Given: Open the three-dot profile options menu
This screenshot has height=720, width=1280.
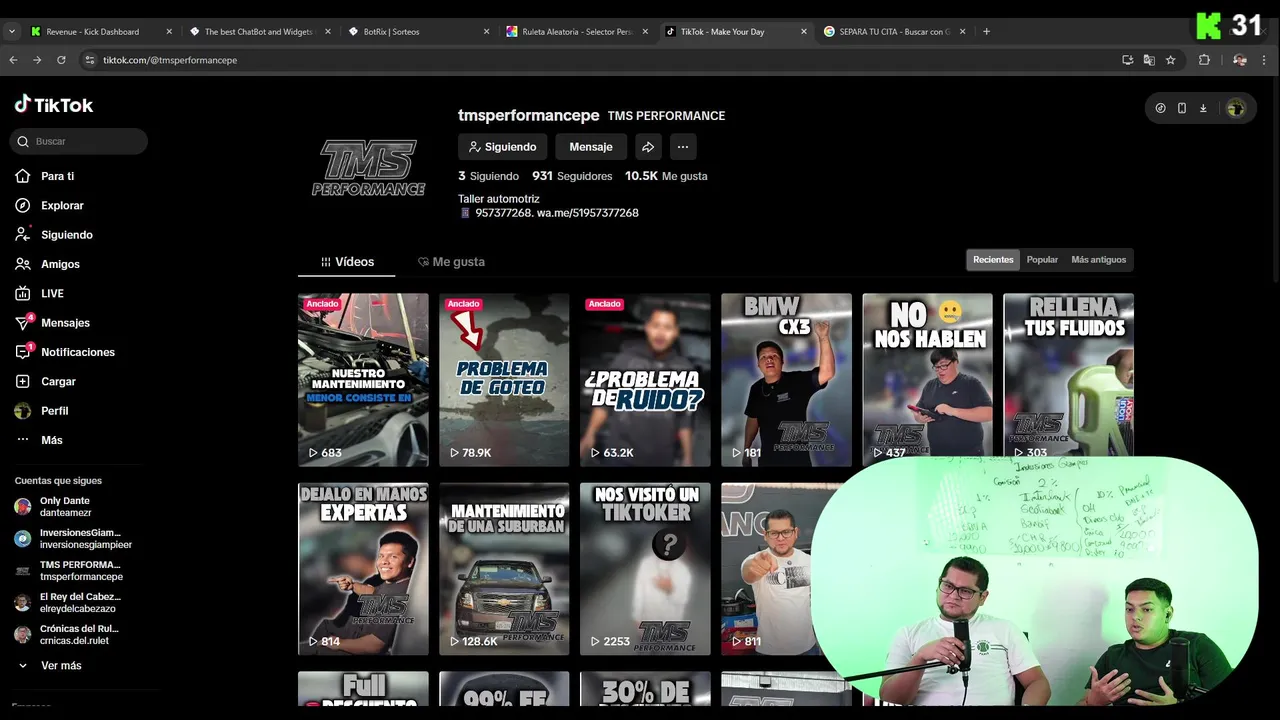Looking at the screenshot, I should [x=683, y=147].
